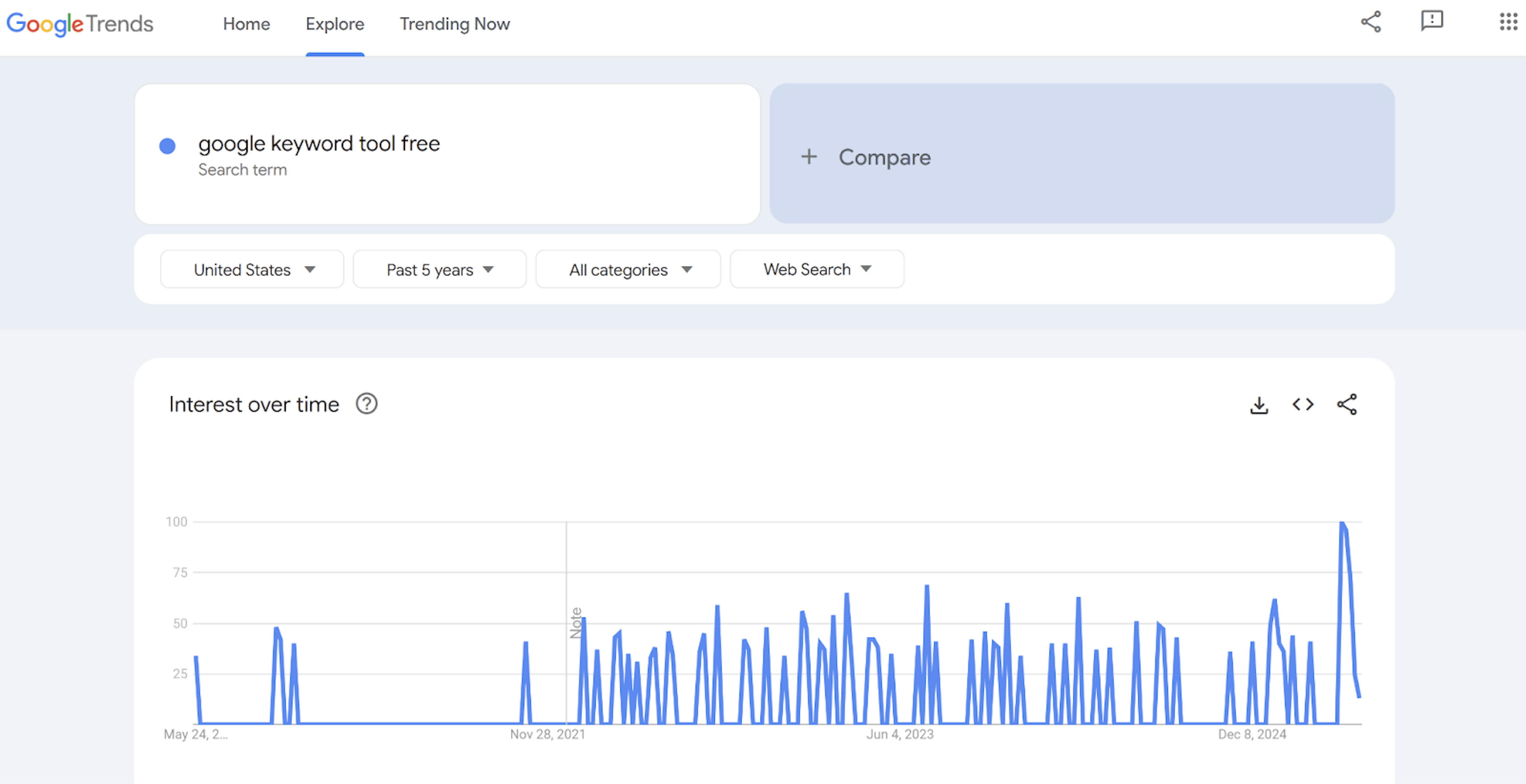Click the 'Nov 28, 2021' axis label

[547, 734]
